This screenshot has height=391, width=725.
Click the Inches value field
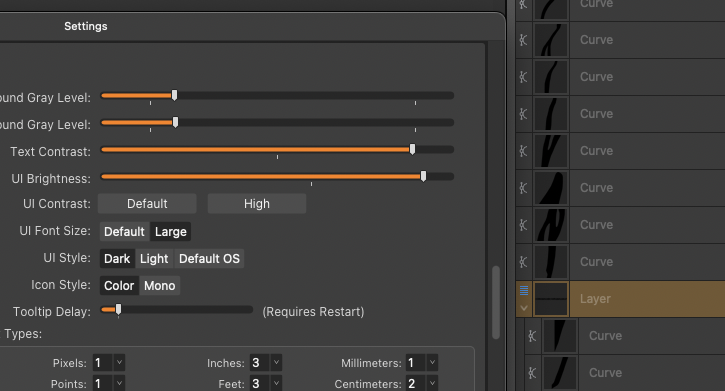[260, 363]
